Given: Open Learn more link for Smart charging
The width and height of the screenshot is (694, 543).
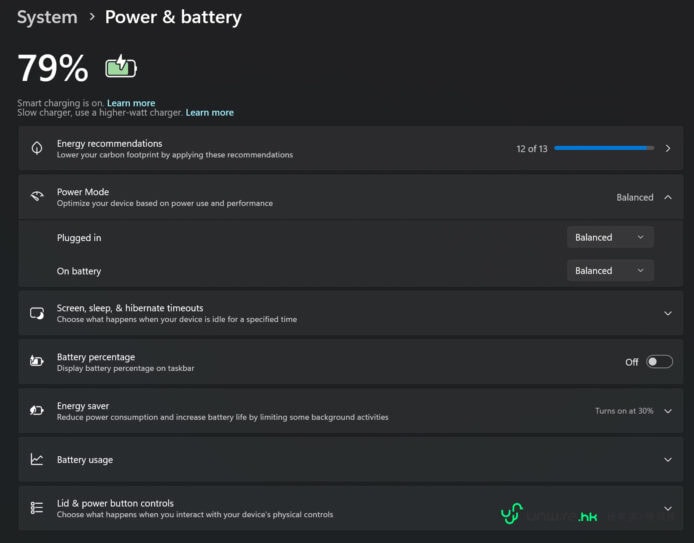Looking at the screenshot, I should 131,103.
